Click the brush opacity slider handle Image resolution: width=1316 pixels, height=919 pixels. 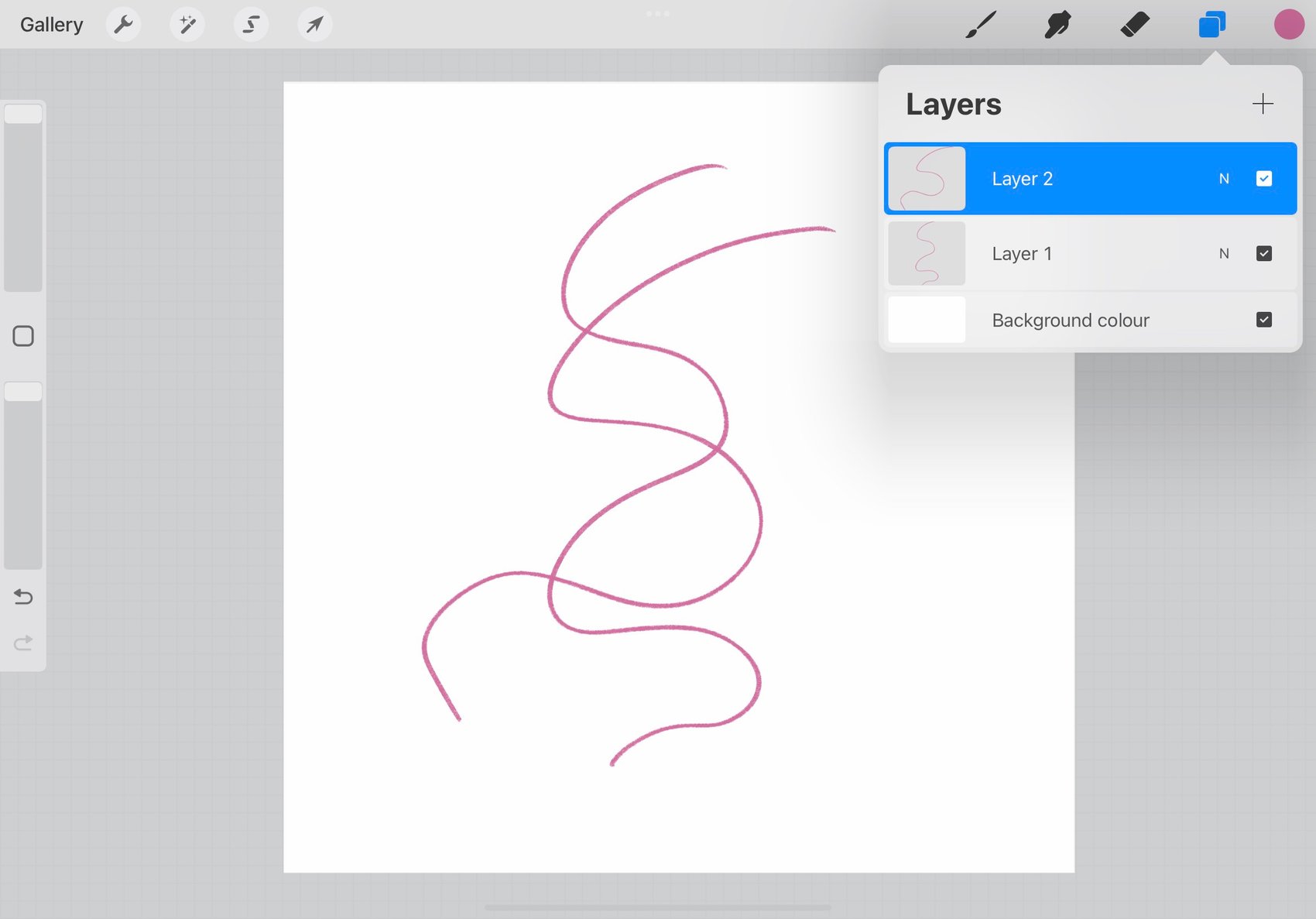click(x=23, y=392)
